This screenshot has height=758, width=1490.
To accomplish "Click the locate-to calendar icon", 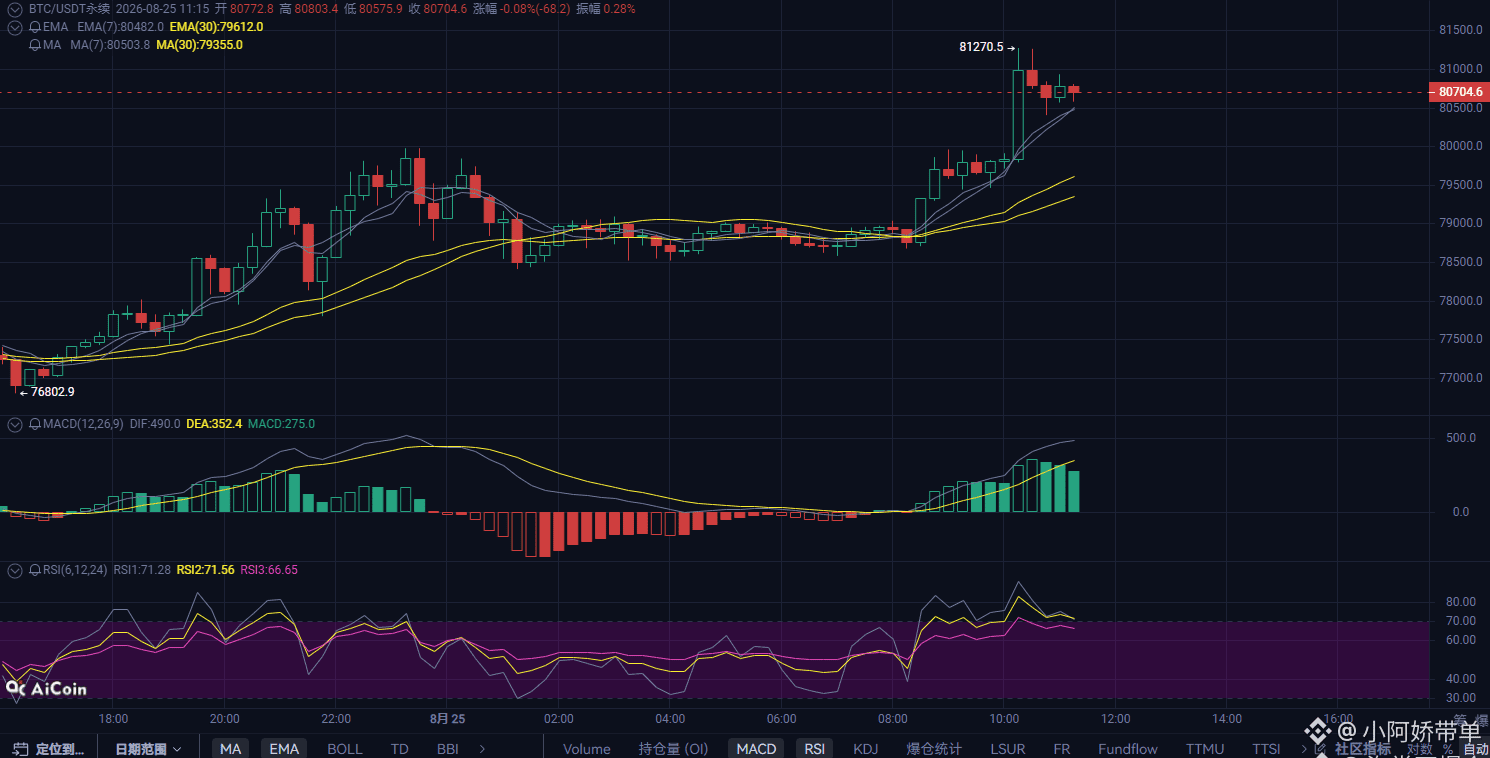I will pos(20,748).
